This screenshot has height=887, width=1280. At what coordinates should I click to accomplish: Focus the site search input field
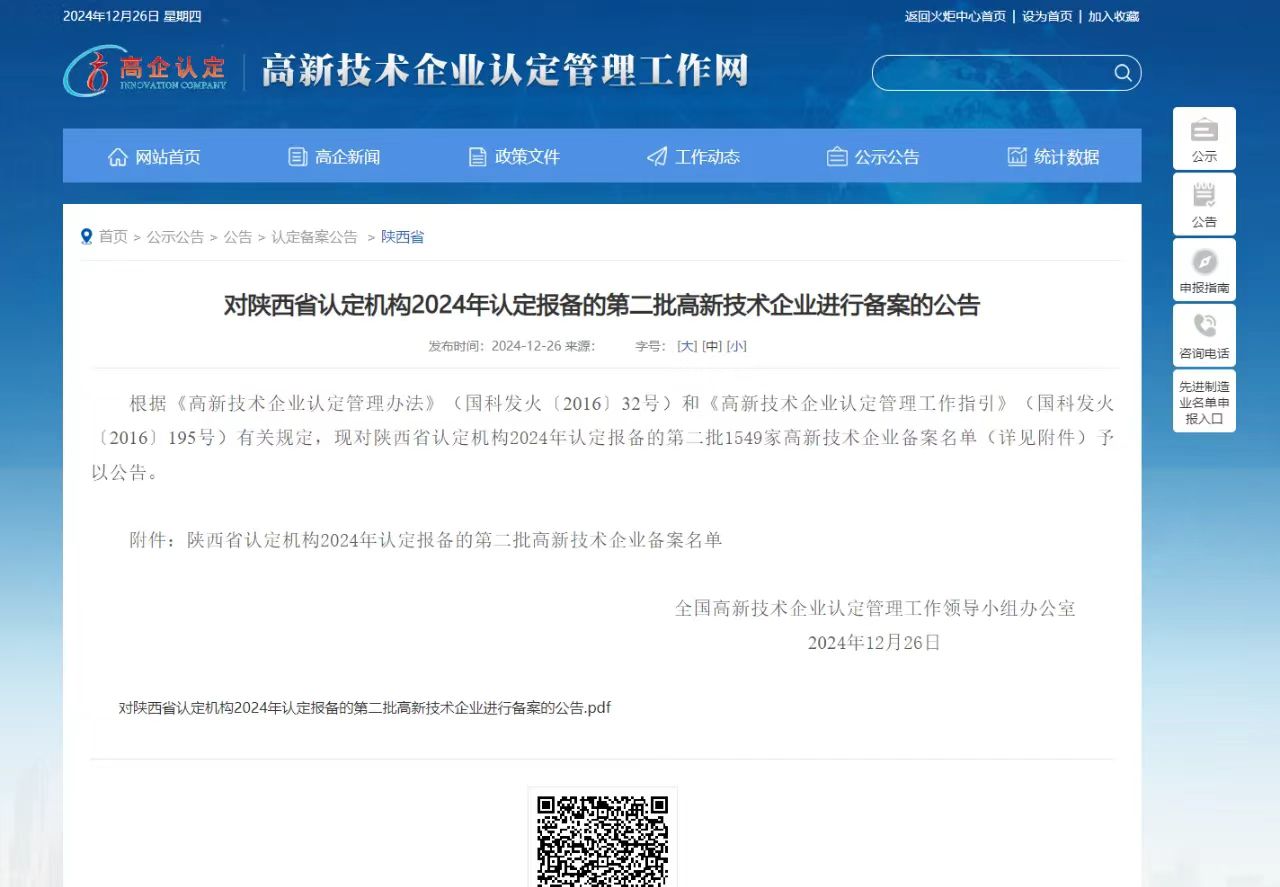(x=992, y=73)
